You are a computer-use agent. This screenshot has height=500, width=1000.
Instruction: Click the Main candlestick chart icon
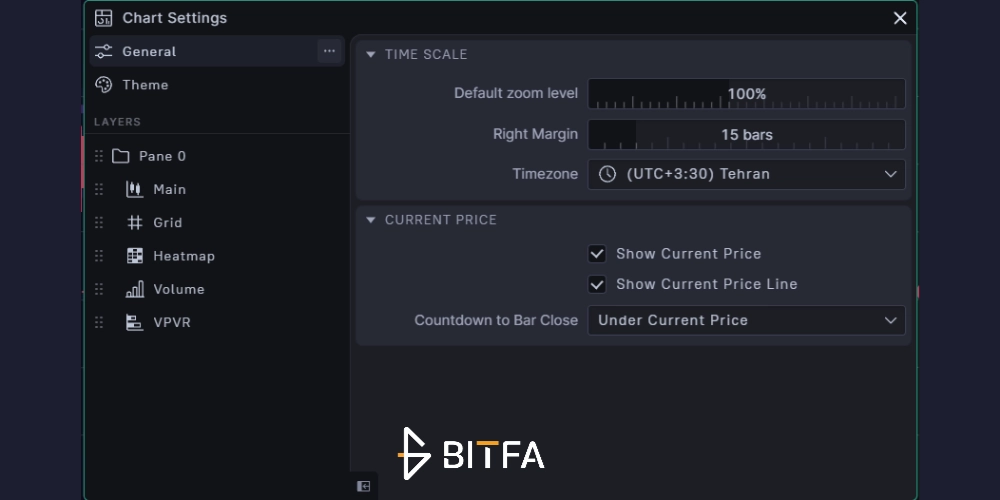click(134, 189)
